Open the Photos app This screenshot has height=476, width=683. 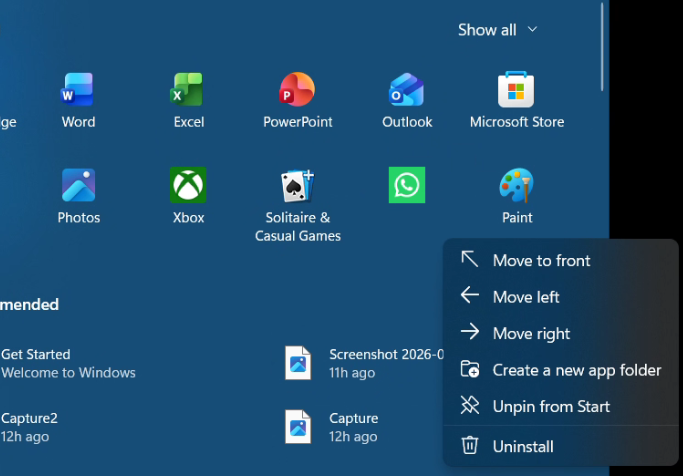coord(78,196)
